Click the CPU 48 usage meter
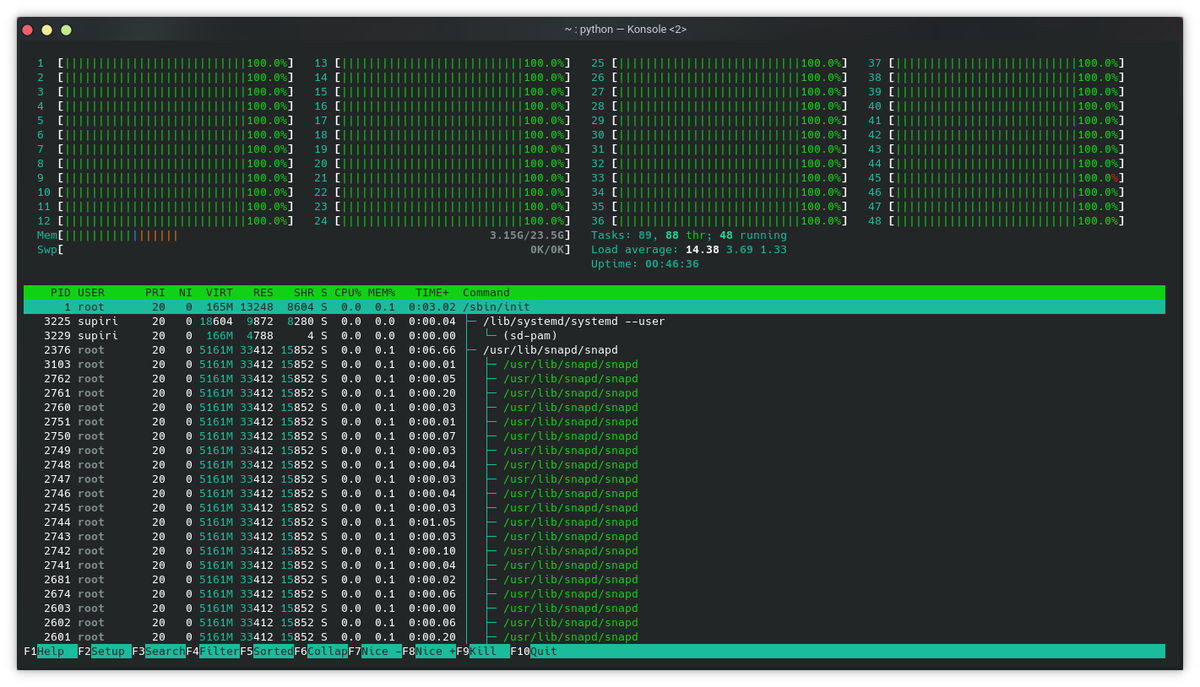This screenshot has width=1200, height=687. 996,221
